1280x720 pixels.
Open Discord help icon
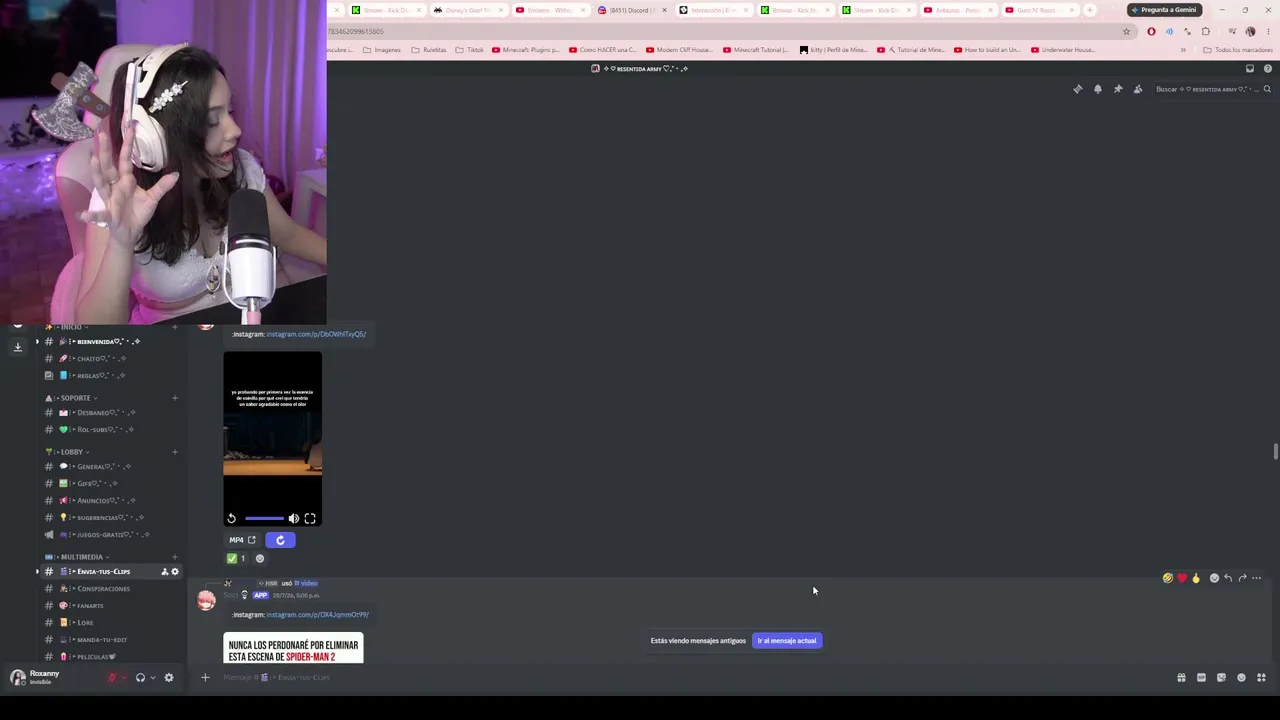1268,69
